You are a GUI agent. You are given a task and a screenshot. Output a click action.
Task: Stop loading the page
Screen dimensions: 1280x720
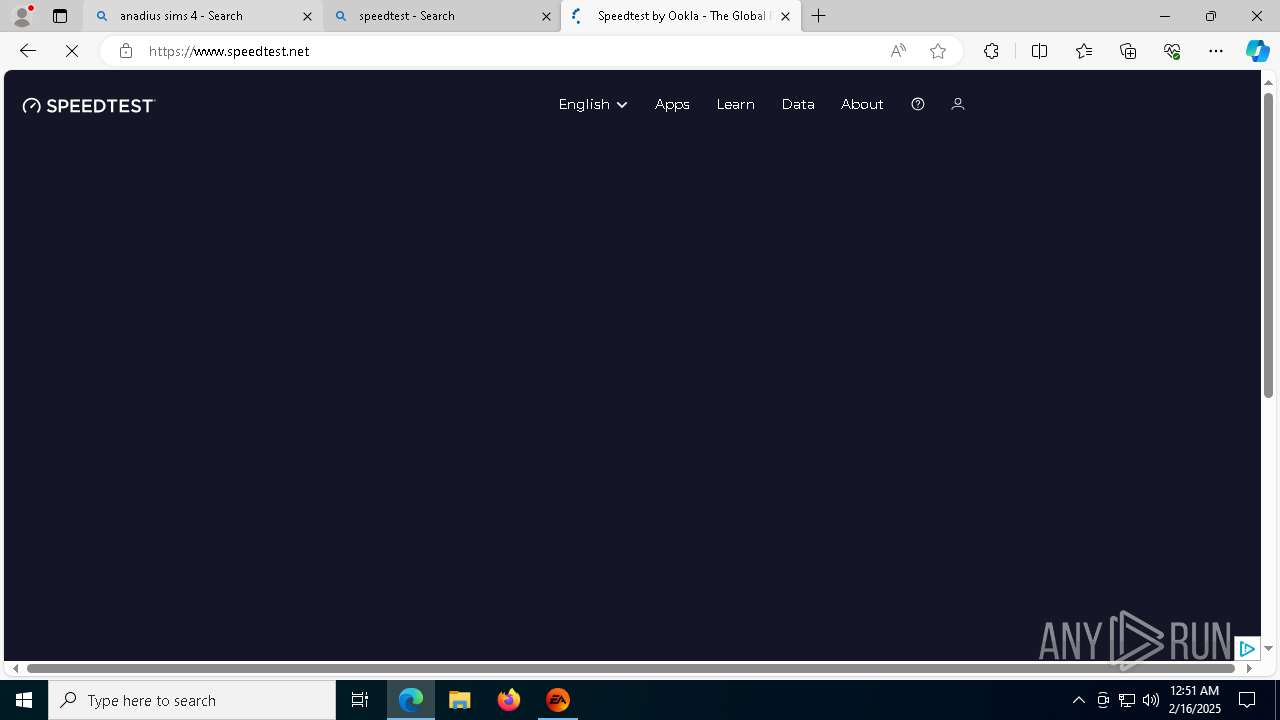[72, 51]
